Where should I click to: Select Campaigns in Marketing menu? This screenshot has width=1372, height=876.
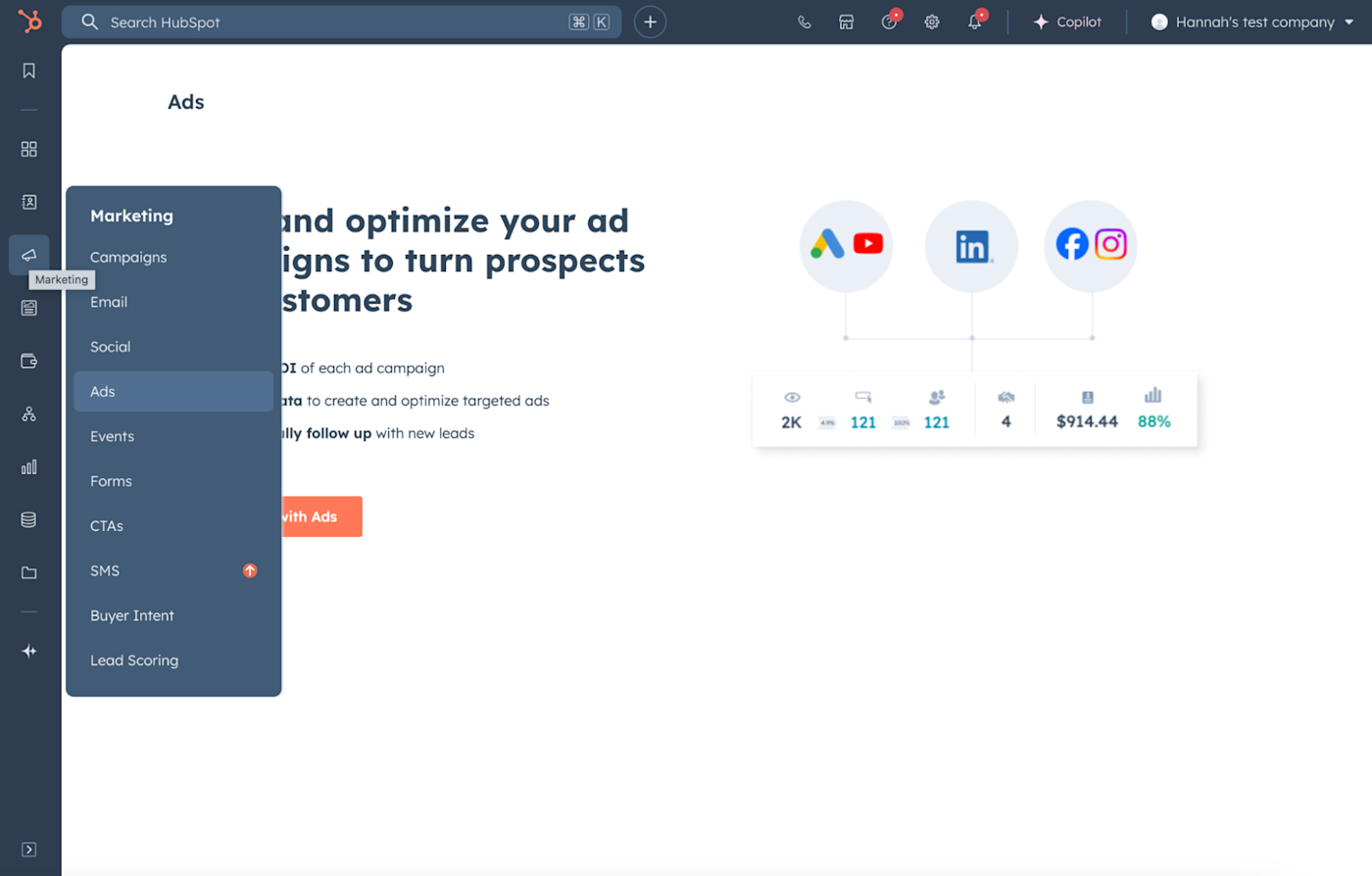(173, 257)
